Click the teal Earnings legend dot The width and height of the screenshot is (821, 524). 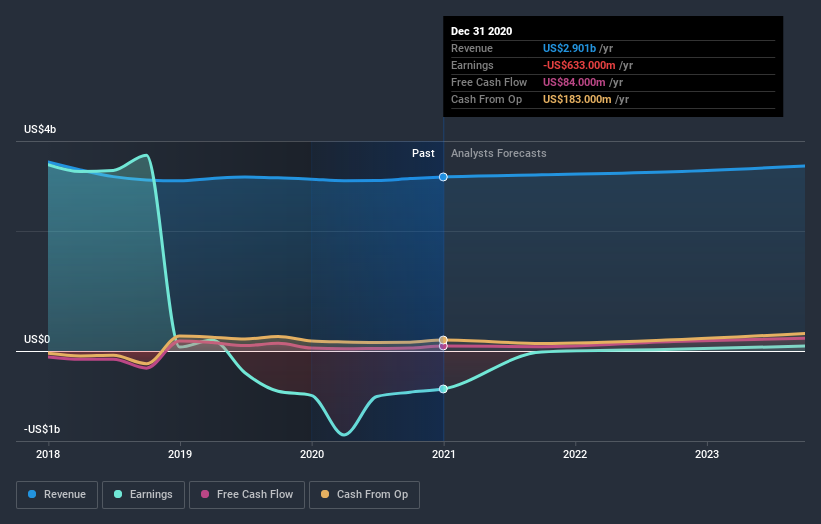118,494
